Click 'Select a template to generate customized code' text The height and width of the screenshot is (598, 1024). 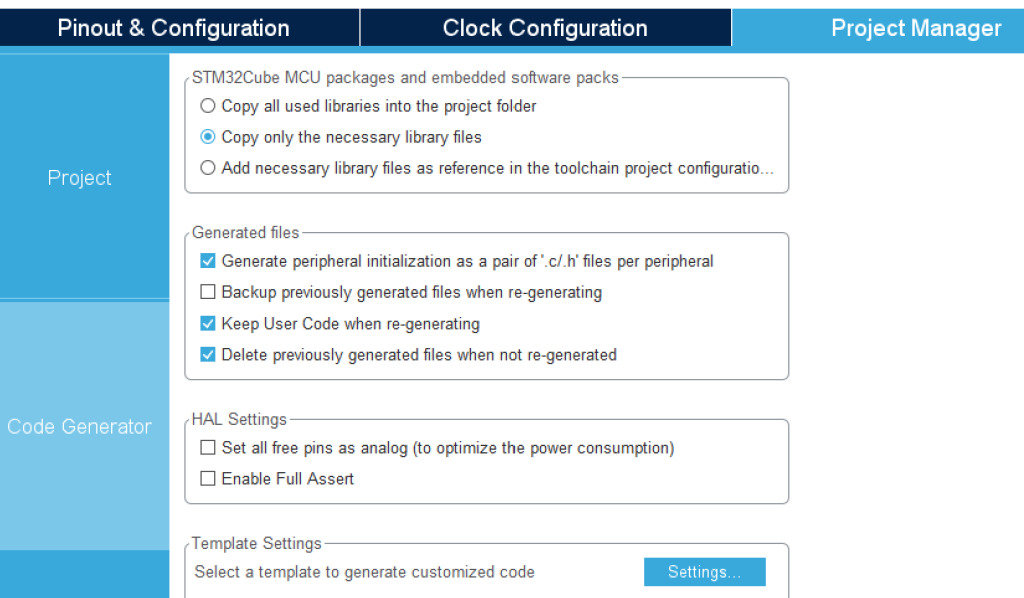click(x=364, y=572)
